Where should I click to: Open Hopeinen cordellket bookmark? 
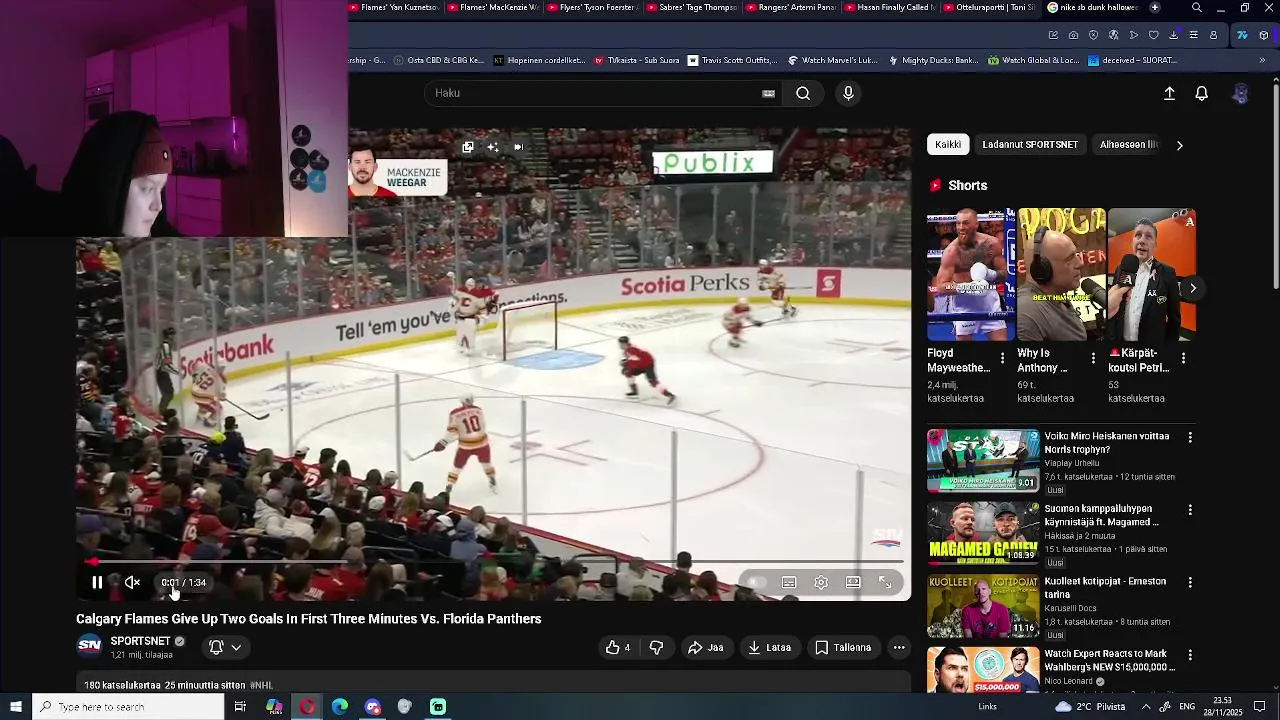[x=538, y=60]
